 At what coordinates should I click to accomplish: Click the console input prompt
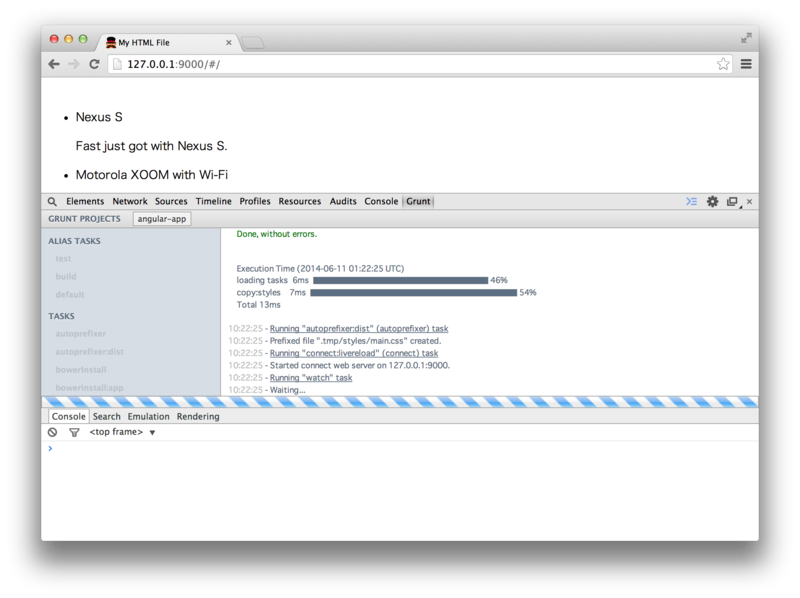click(x=400, y=448)
